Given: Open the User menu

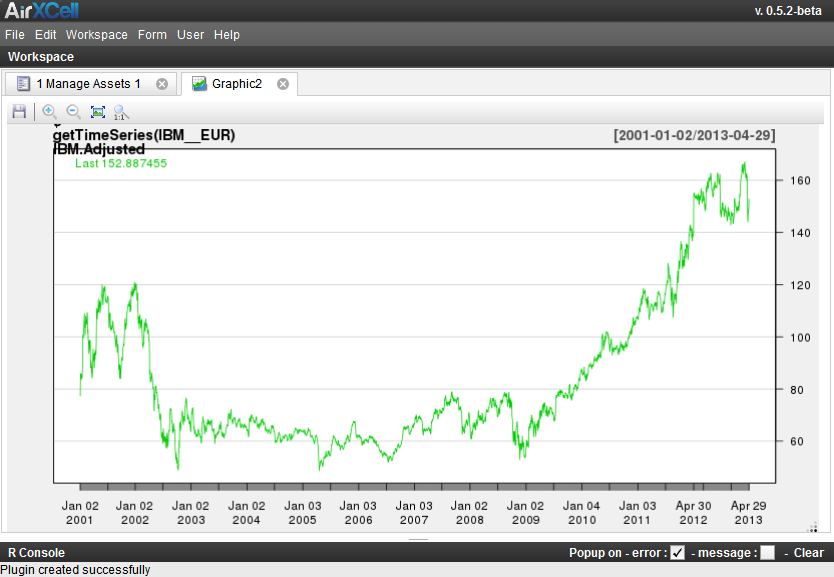Looking at the screenshot, I should [190, 35].
